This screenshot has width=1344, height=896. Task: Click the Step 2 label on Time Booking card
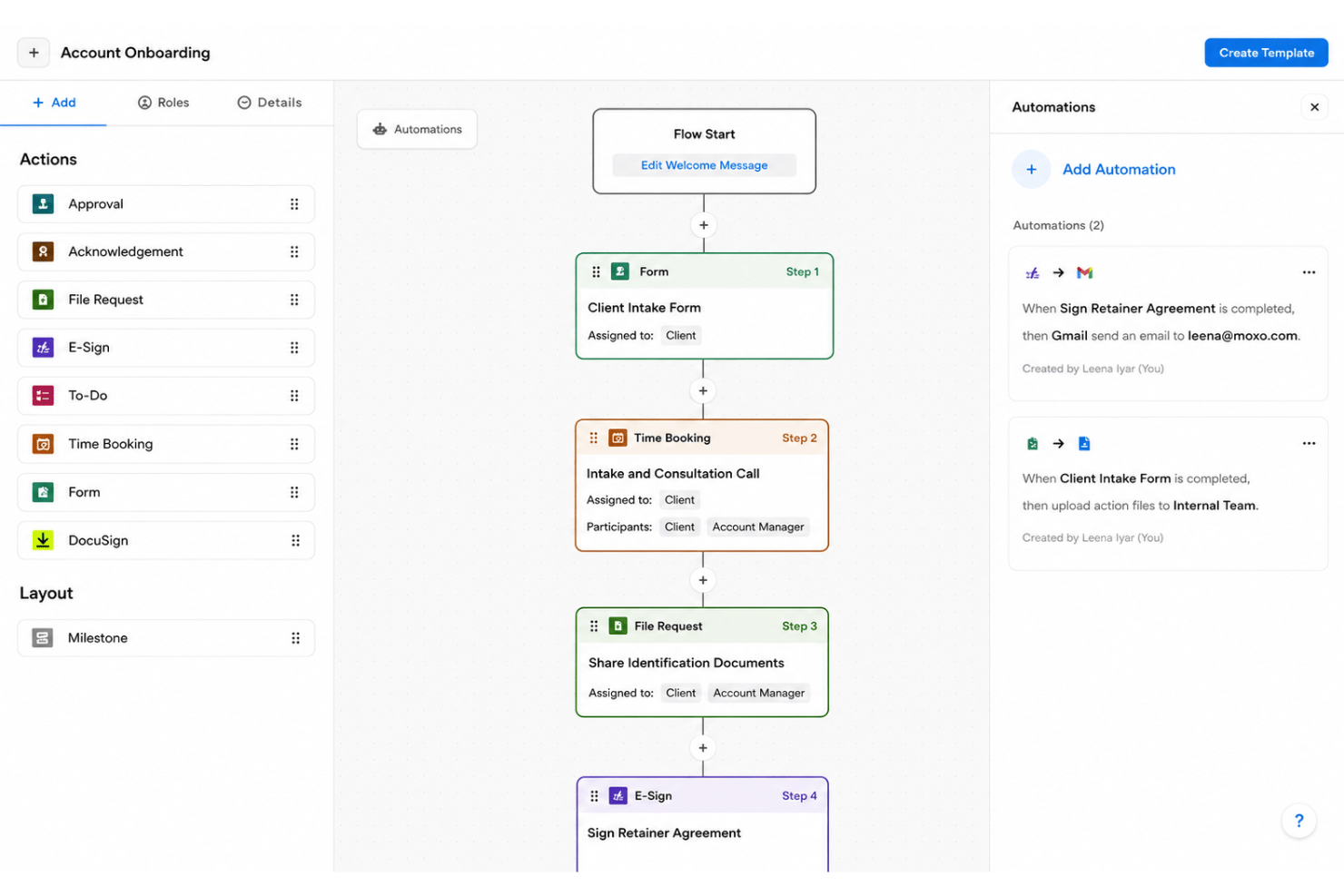[x=799, y=438]
